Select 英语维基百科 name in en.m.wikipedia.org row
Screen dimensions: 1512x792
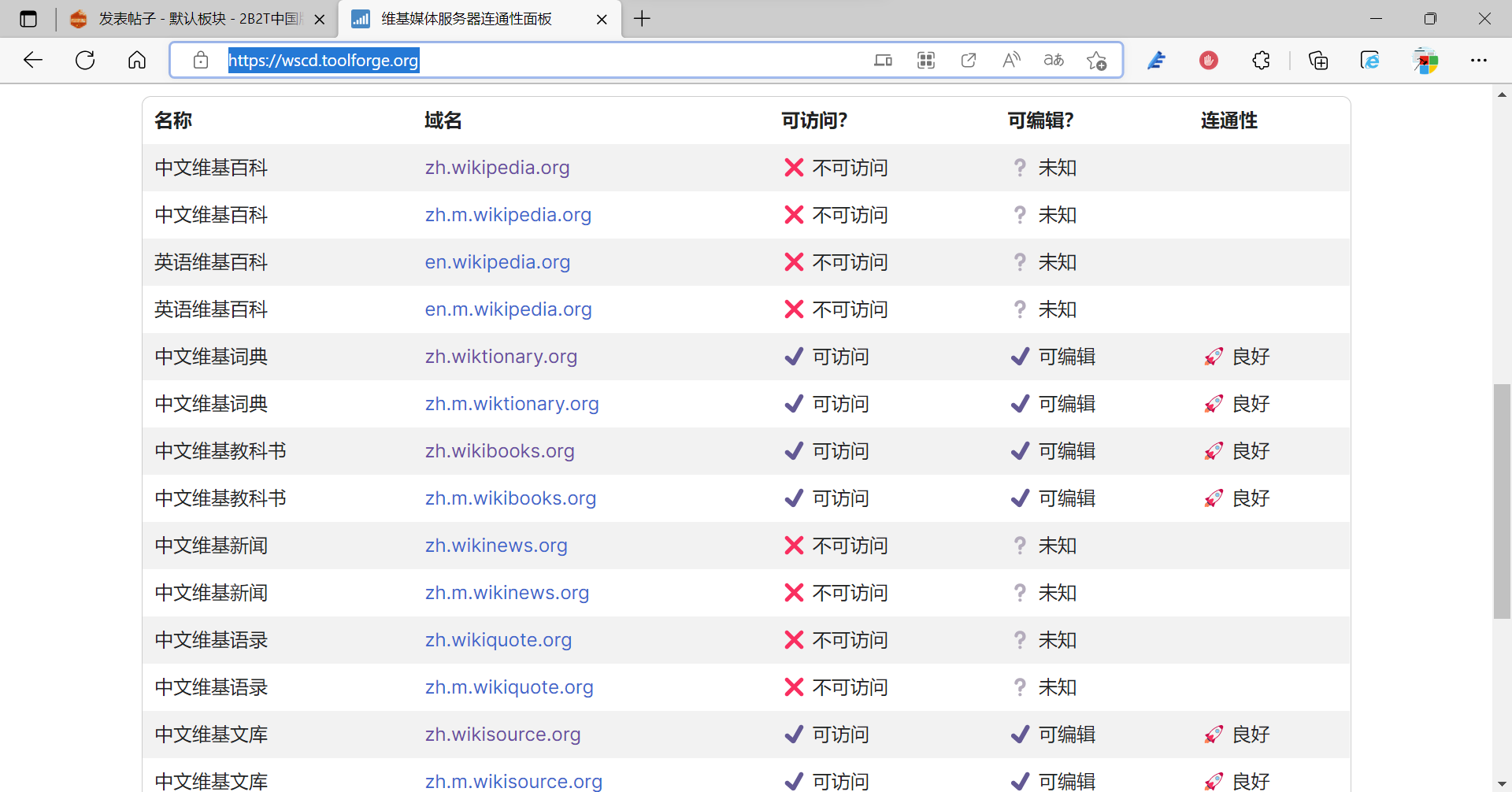click(211, 309)
